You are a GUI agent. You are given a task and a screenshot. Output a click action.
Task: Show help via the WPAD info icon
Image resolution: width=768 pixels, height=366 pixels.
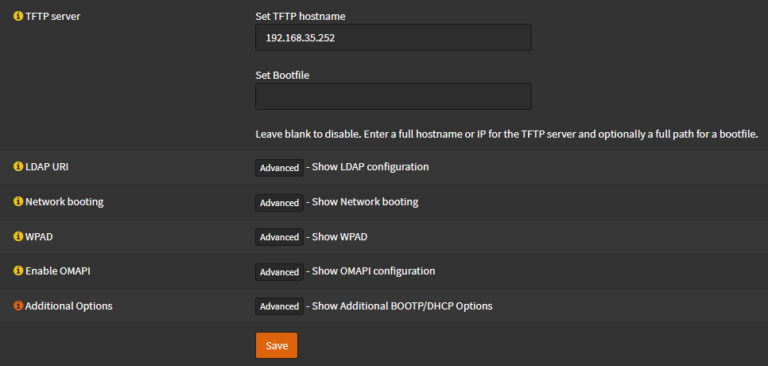coord(18,237)
